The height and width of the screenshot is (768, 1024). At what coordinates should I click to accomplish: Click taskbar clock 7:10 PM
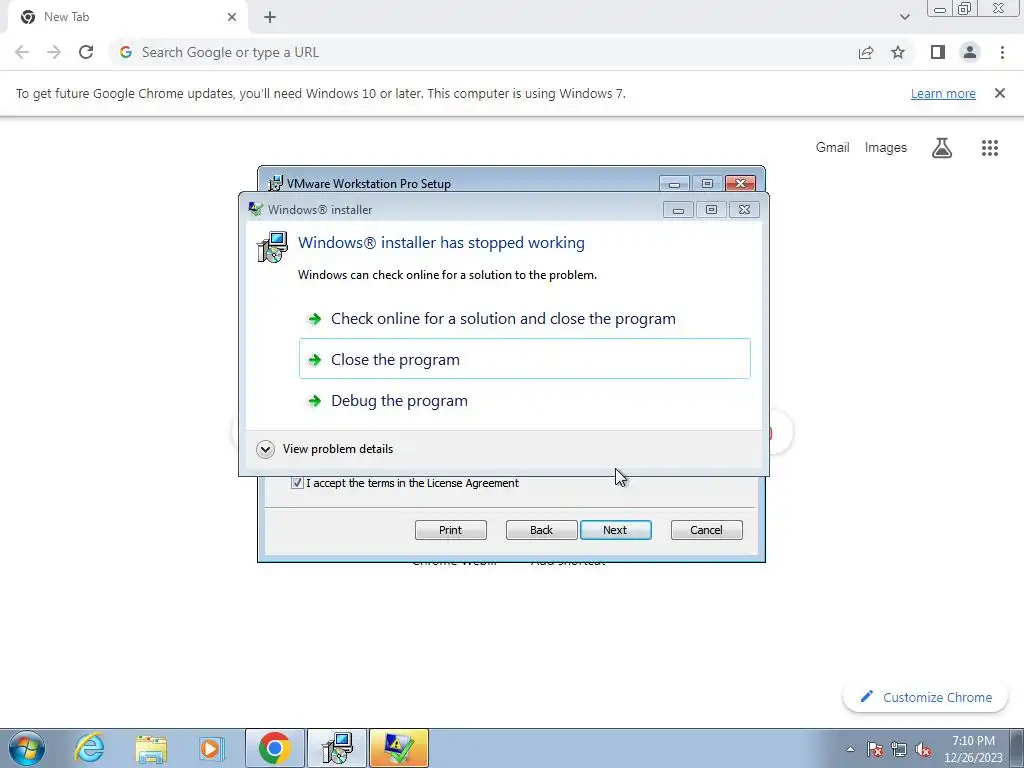973,741
